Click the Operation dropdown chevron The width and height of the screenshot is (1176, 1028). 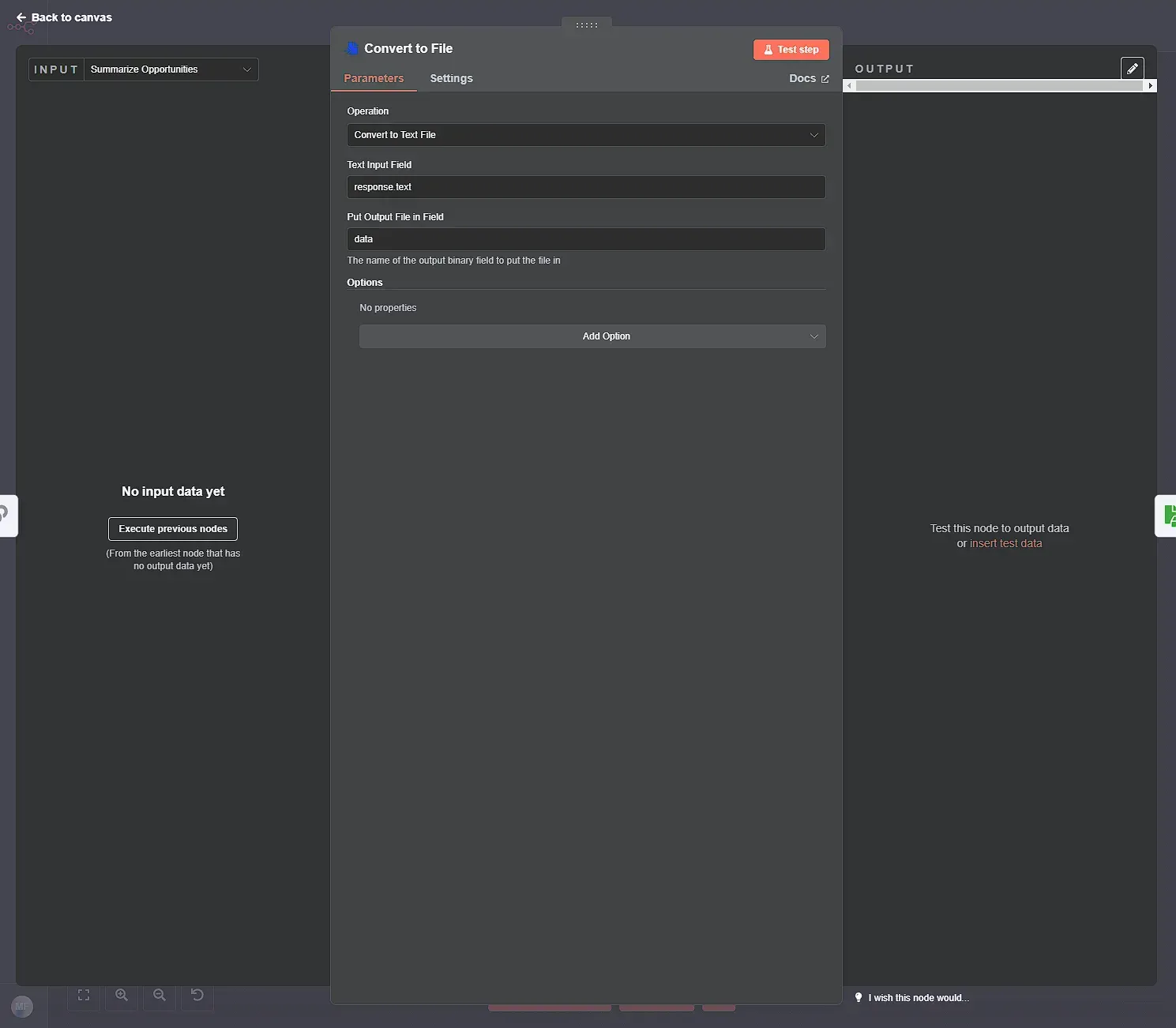click(813, 135)
